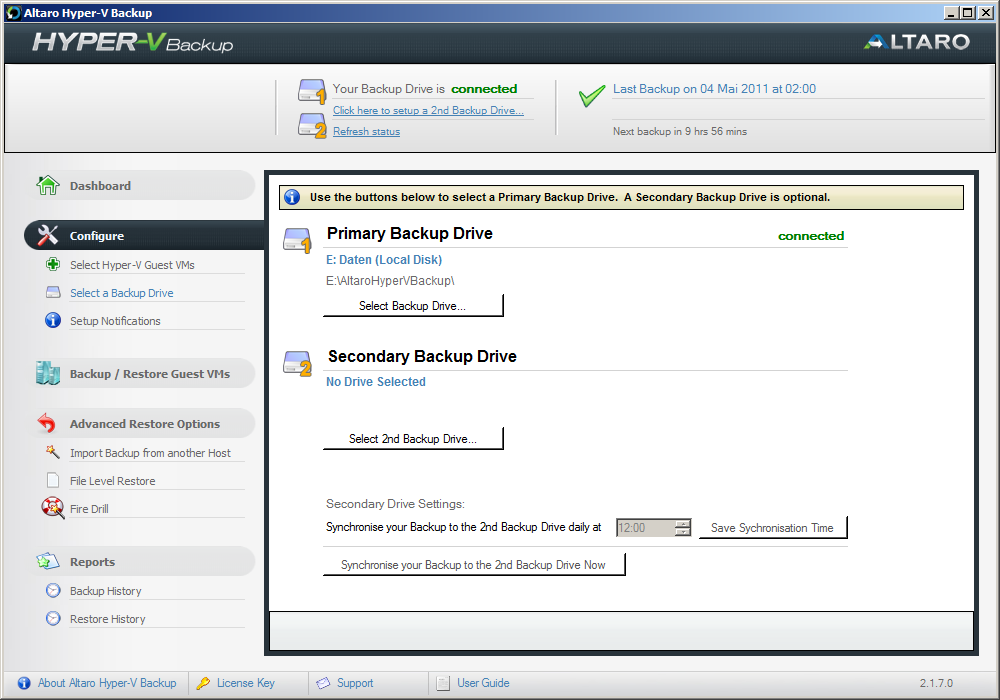Screen dimensions: 1000x700
Task: Open the User Guide
Action: [x=483, y=683]
